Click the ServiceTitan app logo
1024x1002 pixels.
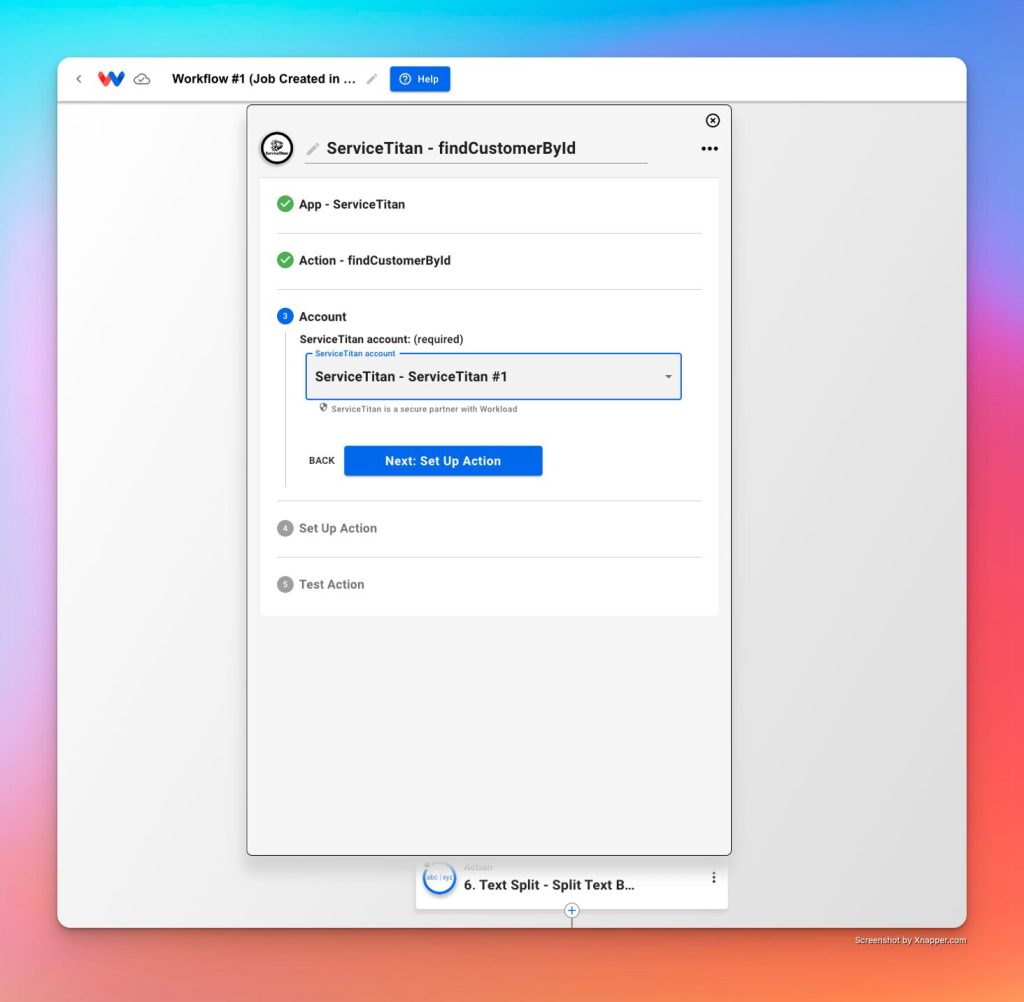click(277, 148)
